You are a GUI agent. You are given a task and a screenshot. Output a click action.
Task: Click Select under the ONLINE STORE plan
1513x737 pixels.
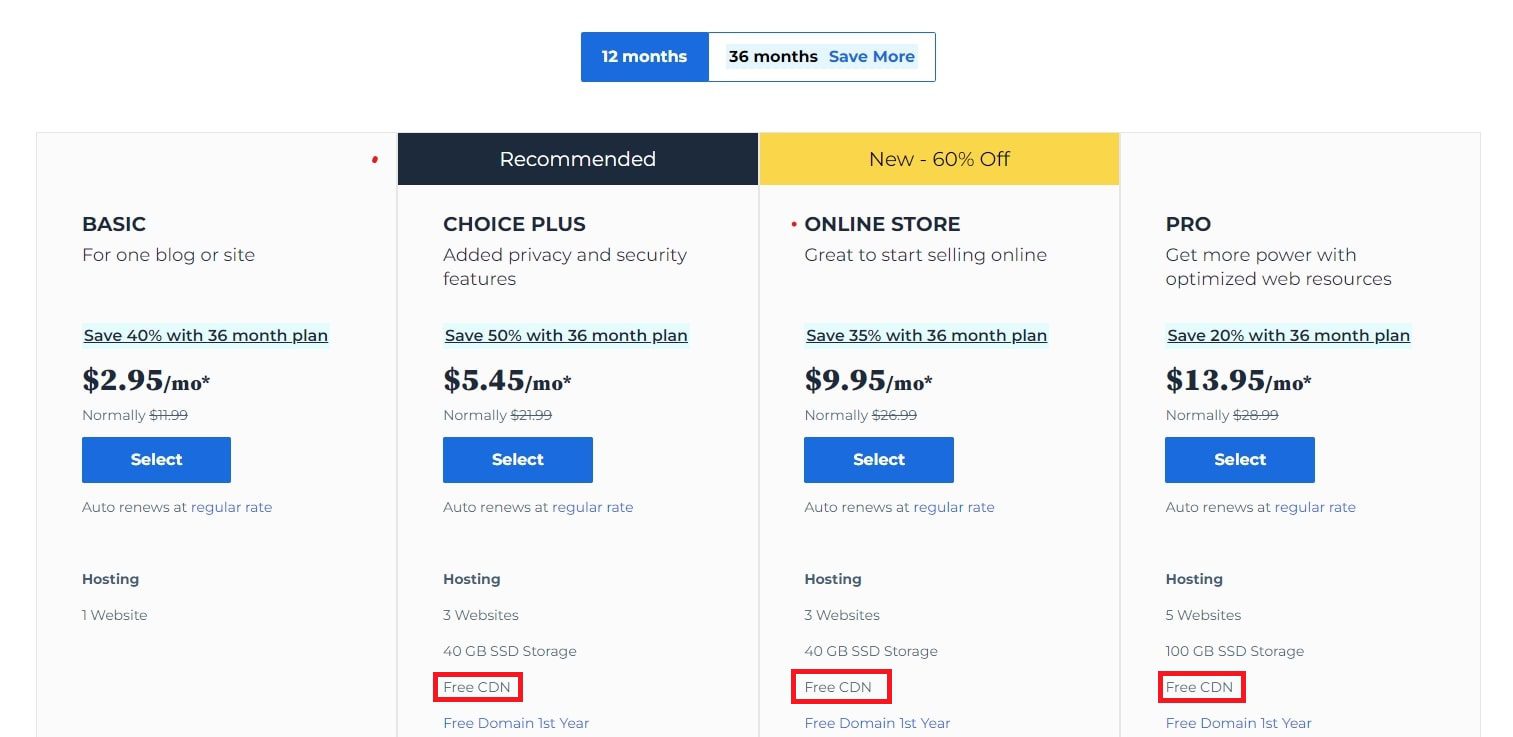pos(878,459)
